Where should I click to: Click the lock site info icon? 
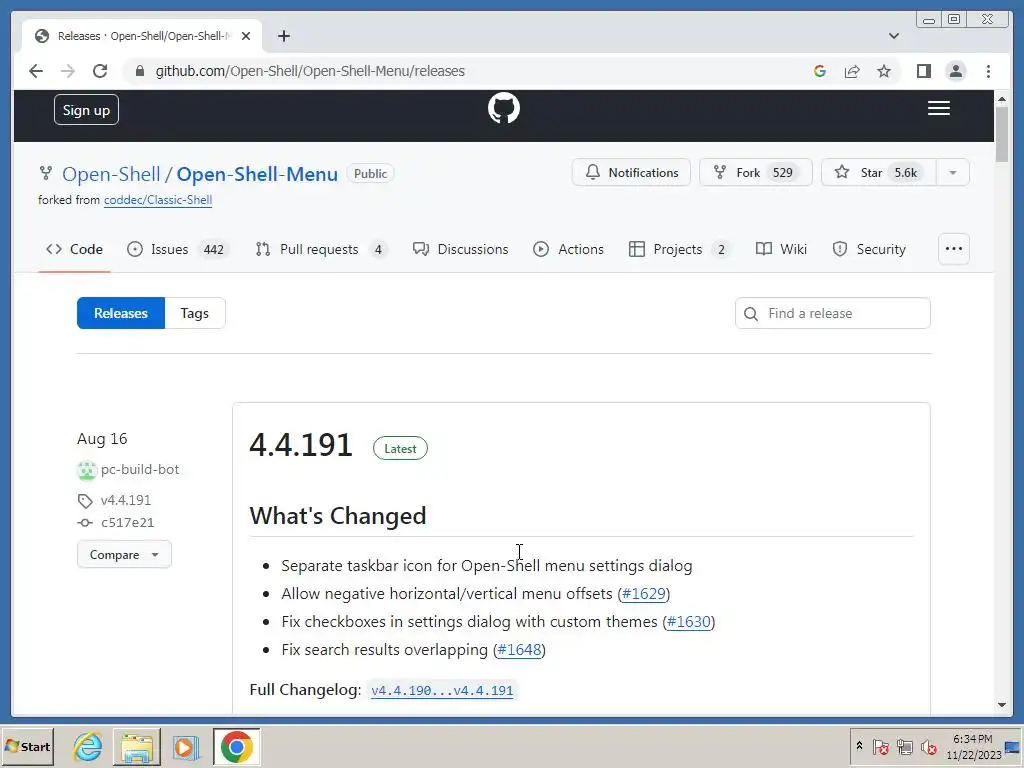coord(140,71)
